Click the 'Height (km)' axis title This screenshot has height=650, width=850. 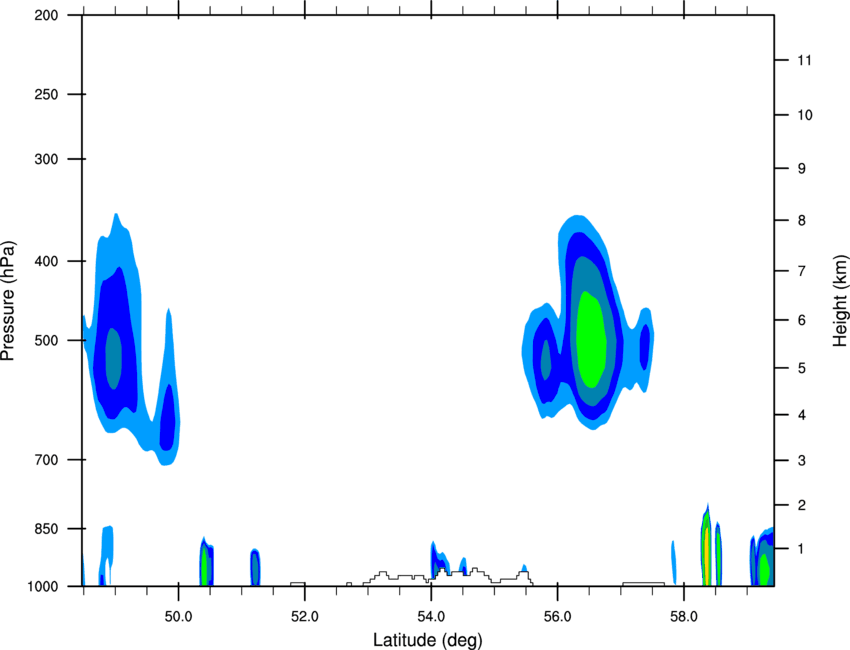click(840, 301)
